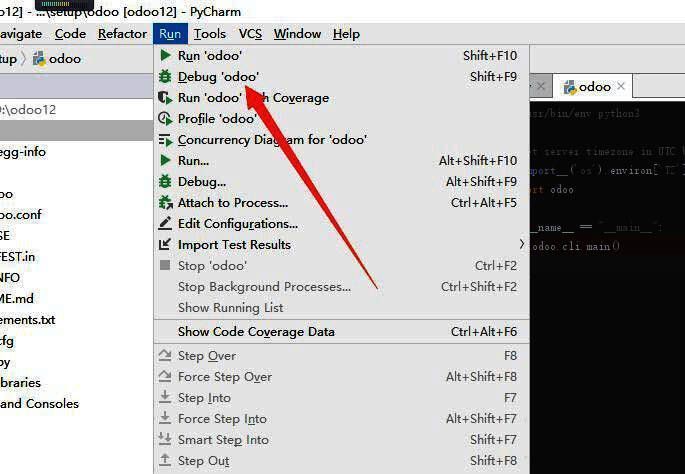Screen dimensions: 685x474
Task: Open the Help menu
Action: 346,34
